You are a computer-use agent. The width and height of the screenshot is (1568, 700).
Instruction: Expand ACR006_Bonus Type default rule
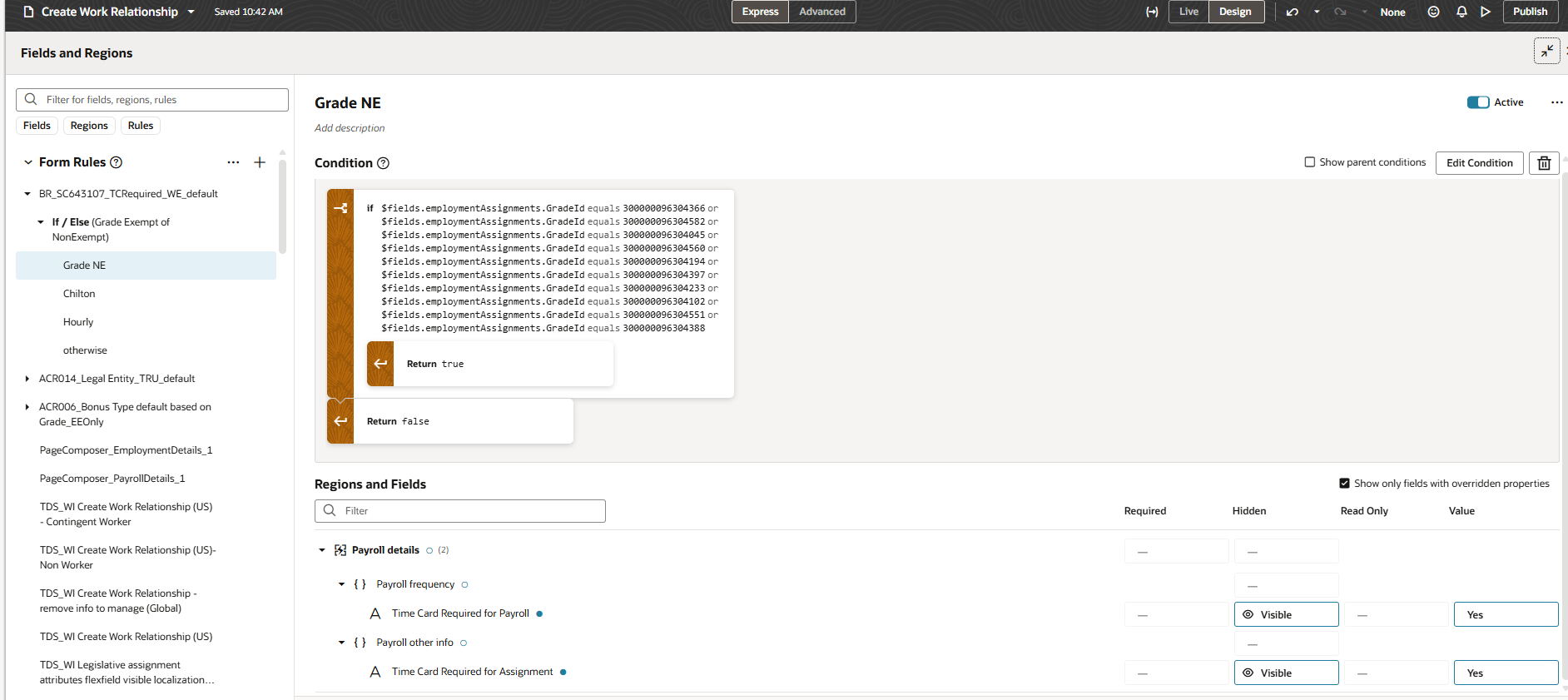pos(27,407)
